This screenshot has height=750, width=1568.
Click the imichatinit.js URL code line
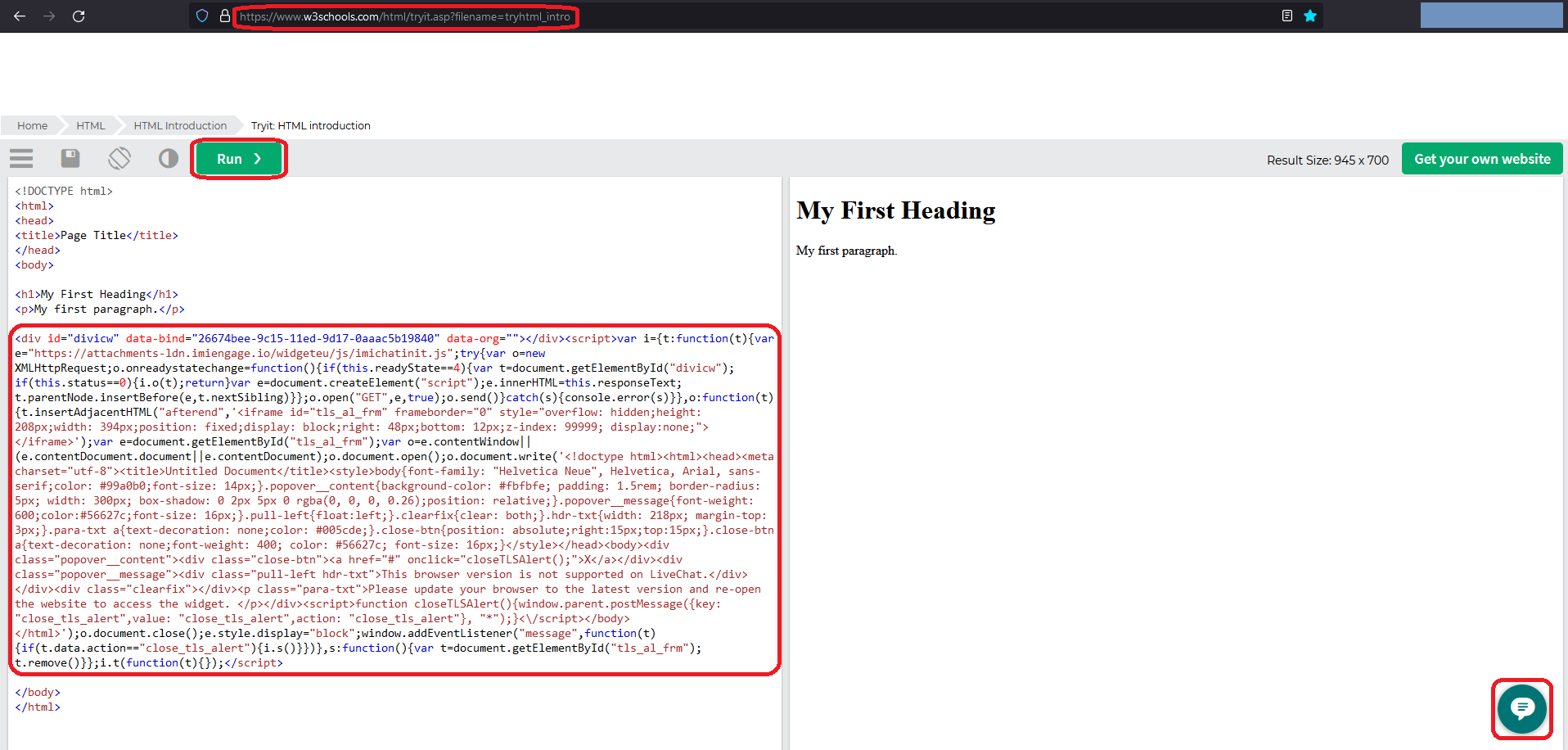pyautogui.click(x=280, y=353)
